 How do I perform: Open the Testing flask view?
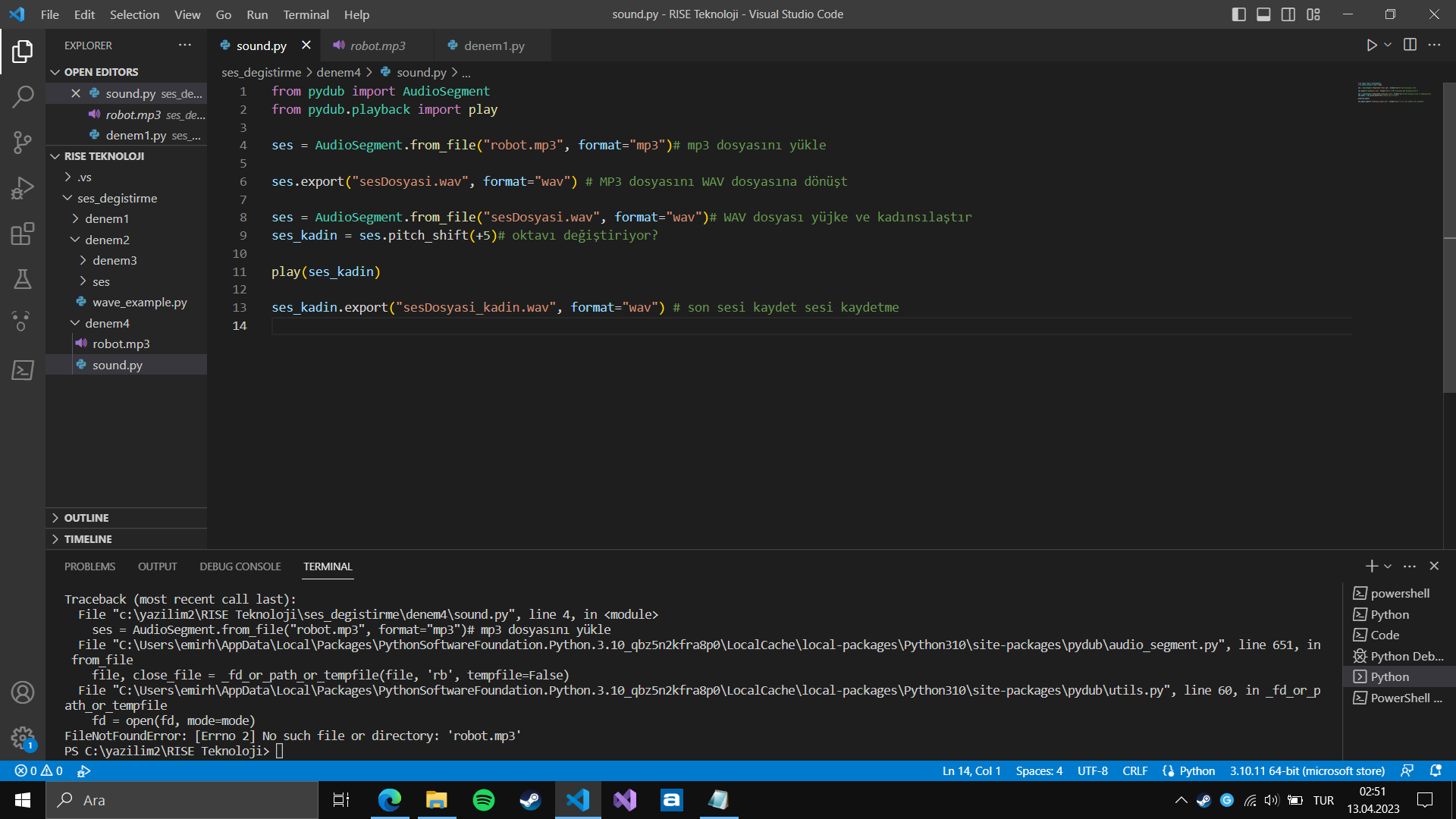(23, 279)
